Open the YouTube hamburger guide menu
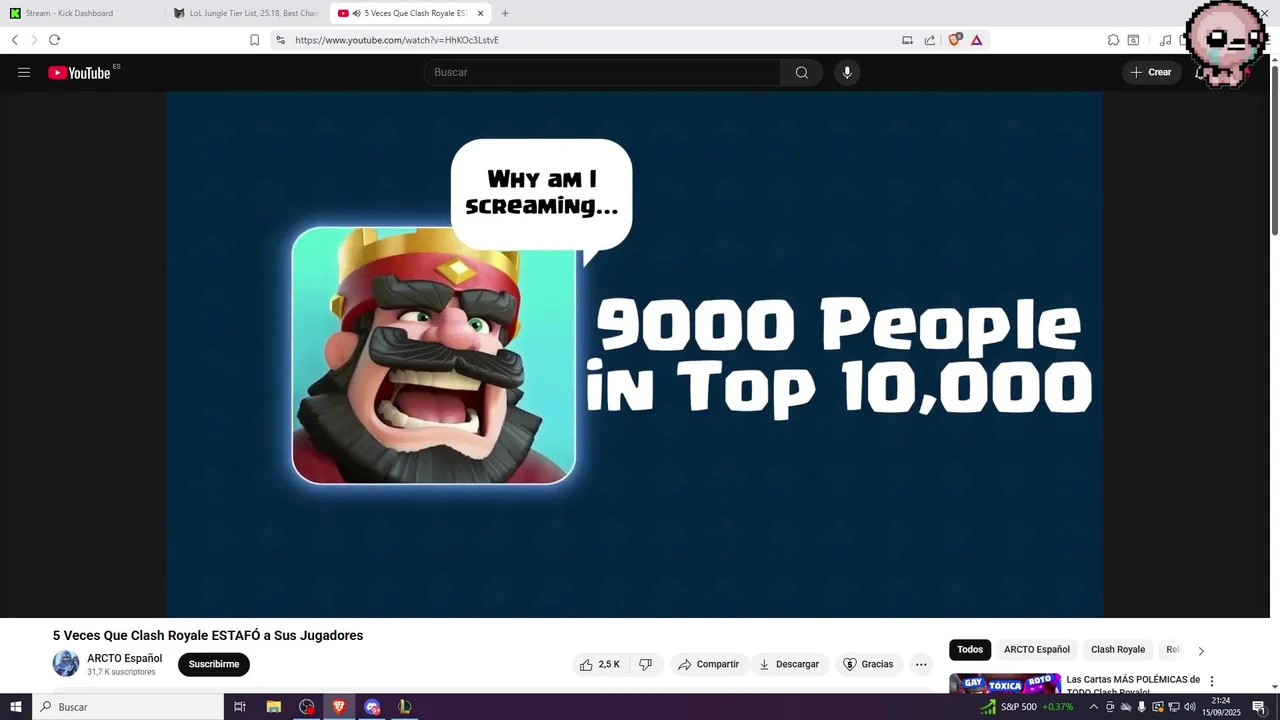 coord(24,72)
